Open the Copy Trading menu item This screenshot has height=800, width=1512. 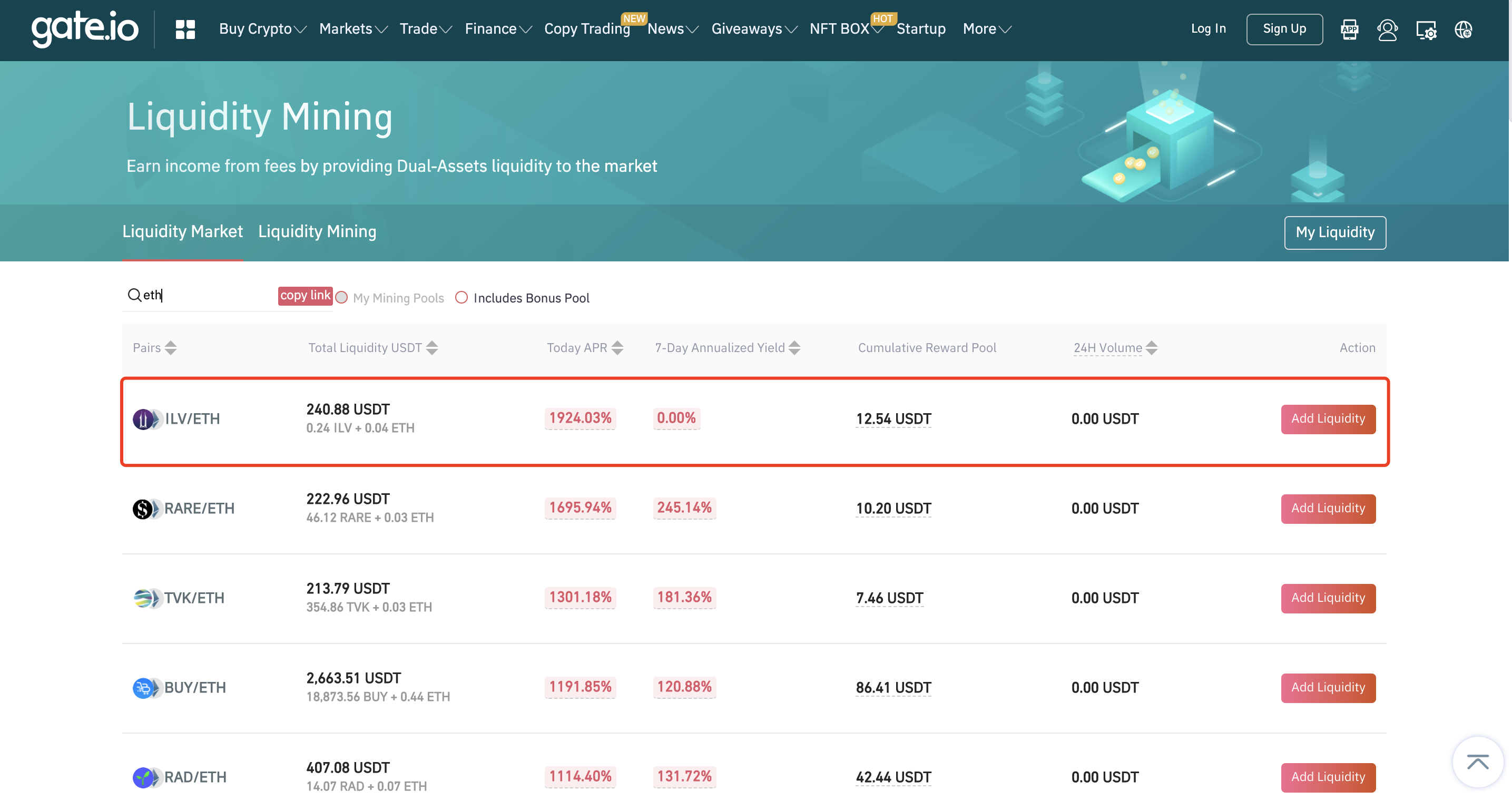coord(587,29)
